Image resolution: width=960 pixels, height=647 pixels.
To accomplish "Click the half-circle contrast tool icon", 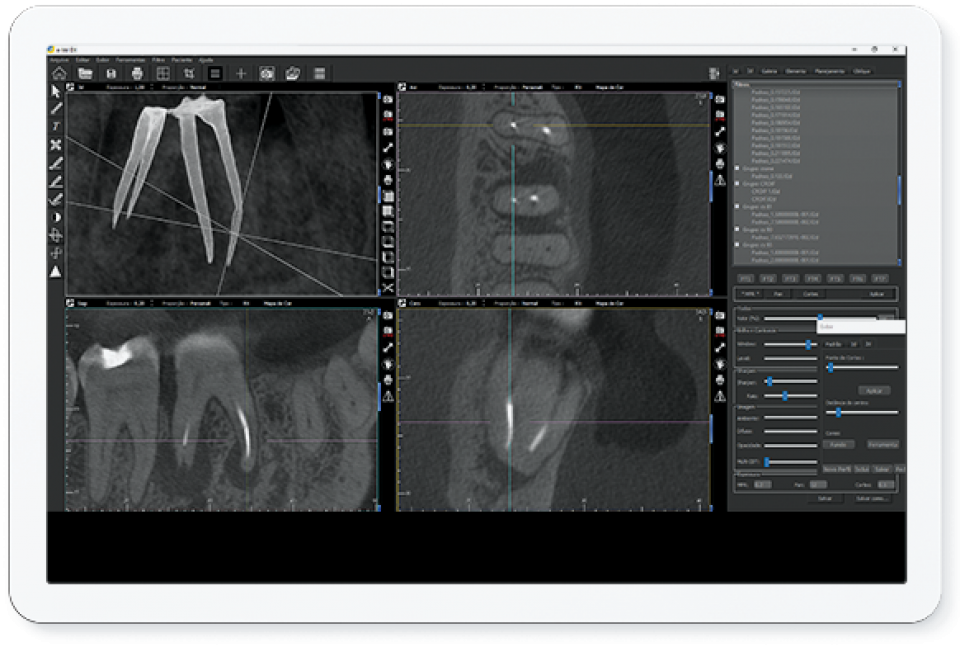I will coord(56,217).
